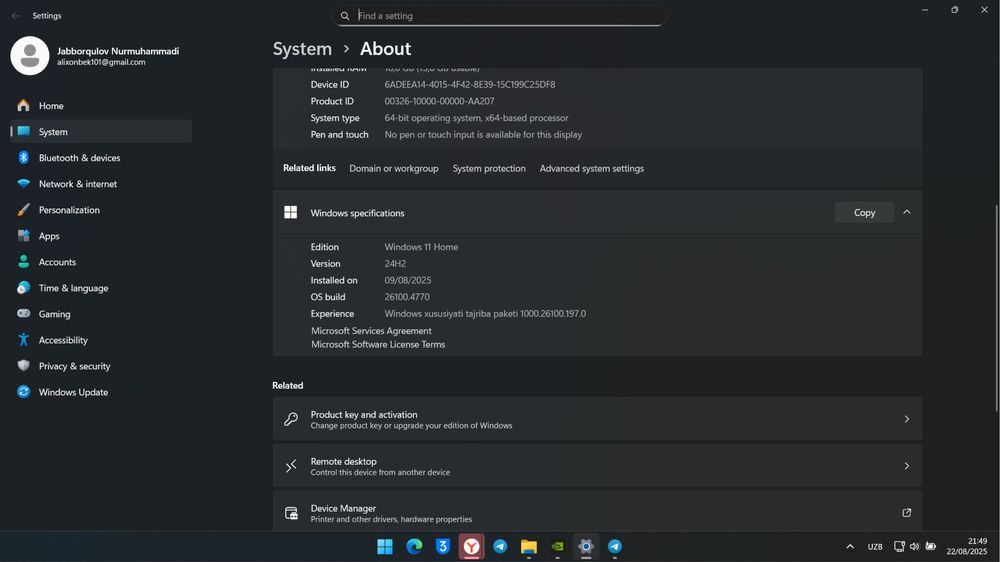This screenshot has width=1000, height=562.
Task: Show hidden tray icons
Action: pos(849,547)
